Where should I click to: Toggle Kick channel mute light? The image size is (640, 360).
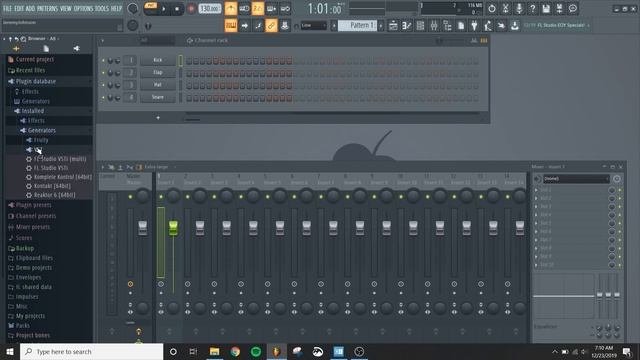[x=103, y=60]
